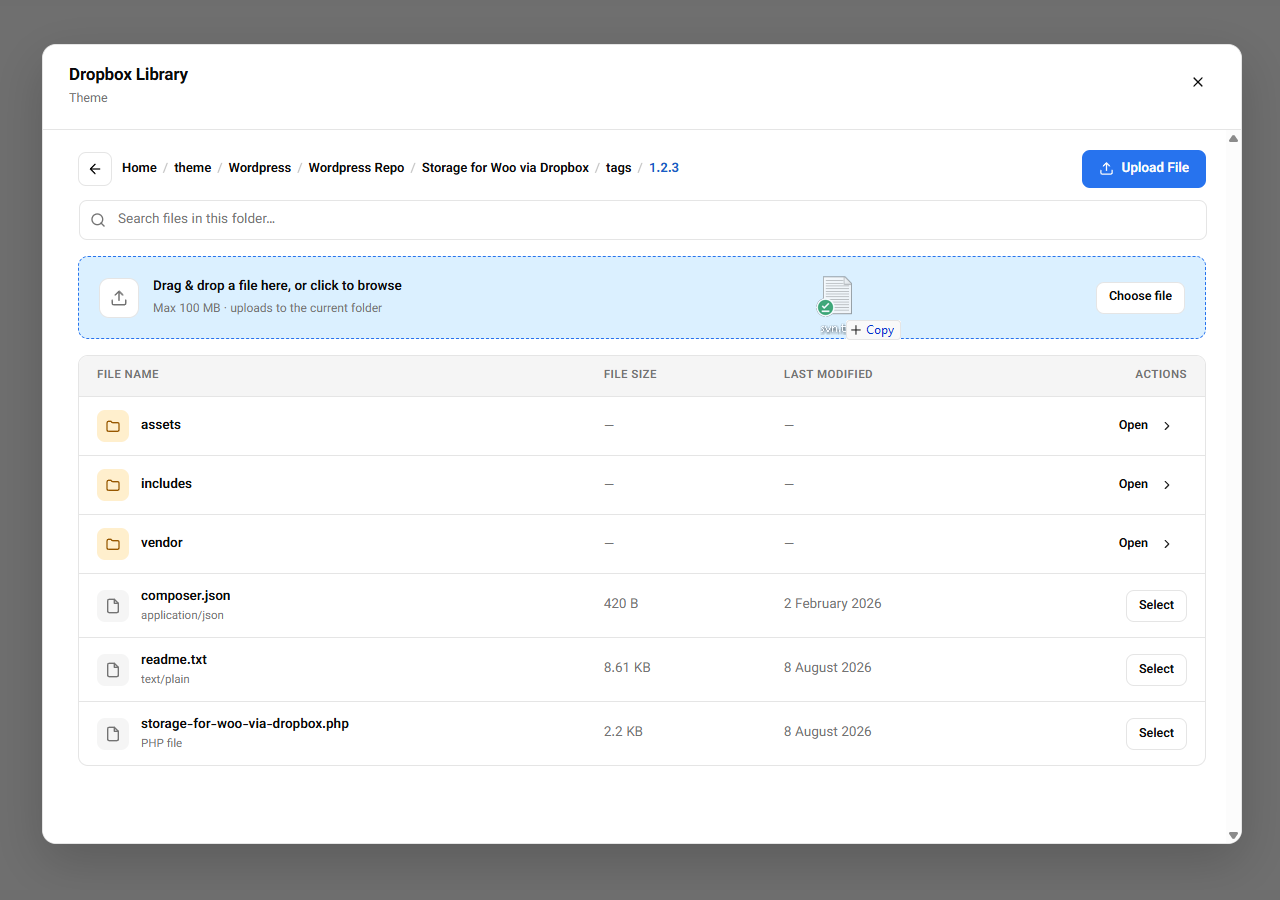Close the Dropbox Library dialog
Image resolution: width=1280 pixels, height=900 pixels.
1198,82
